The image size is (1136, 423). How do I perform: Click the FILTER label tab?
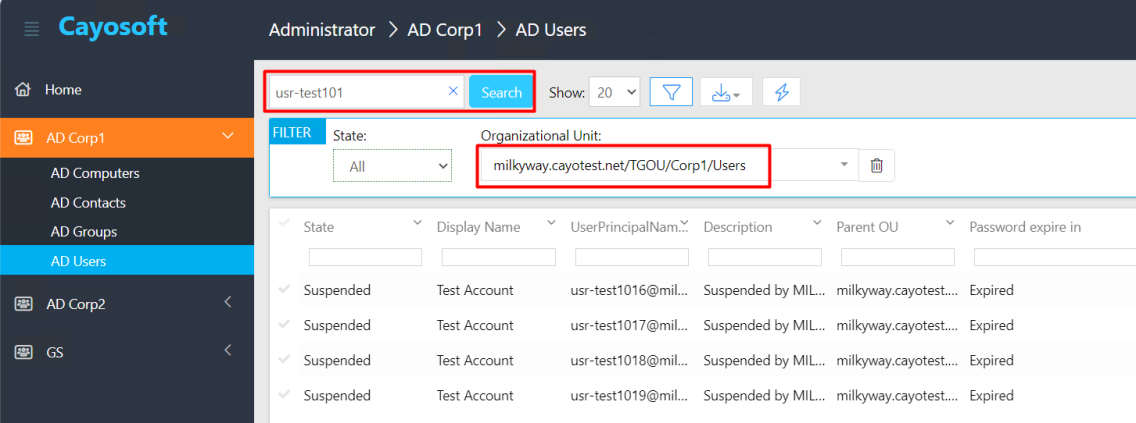coord(298,133)
